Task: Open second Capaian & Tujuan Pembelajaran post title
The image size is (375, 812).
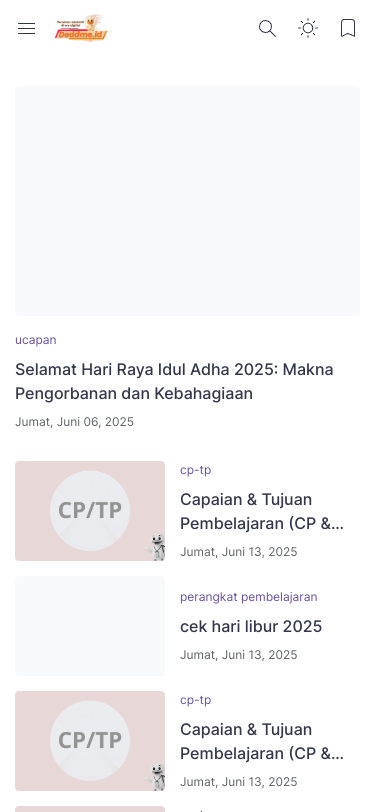Action: click(262, 742)
